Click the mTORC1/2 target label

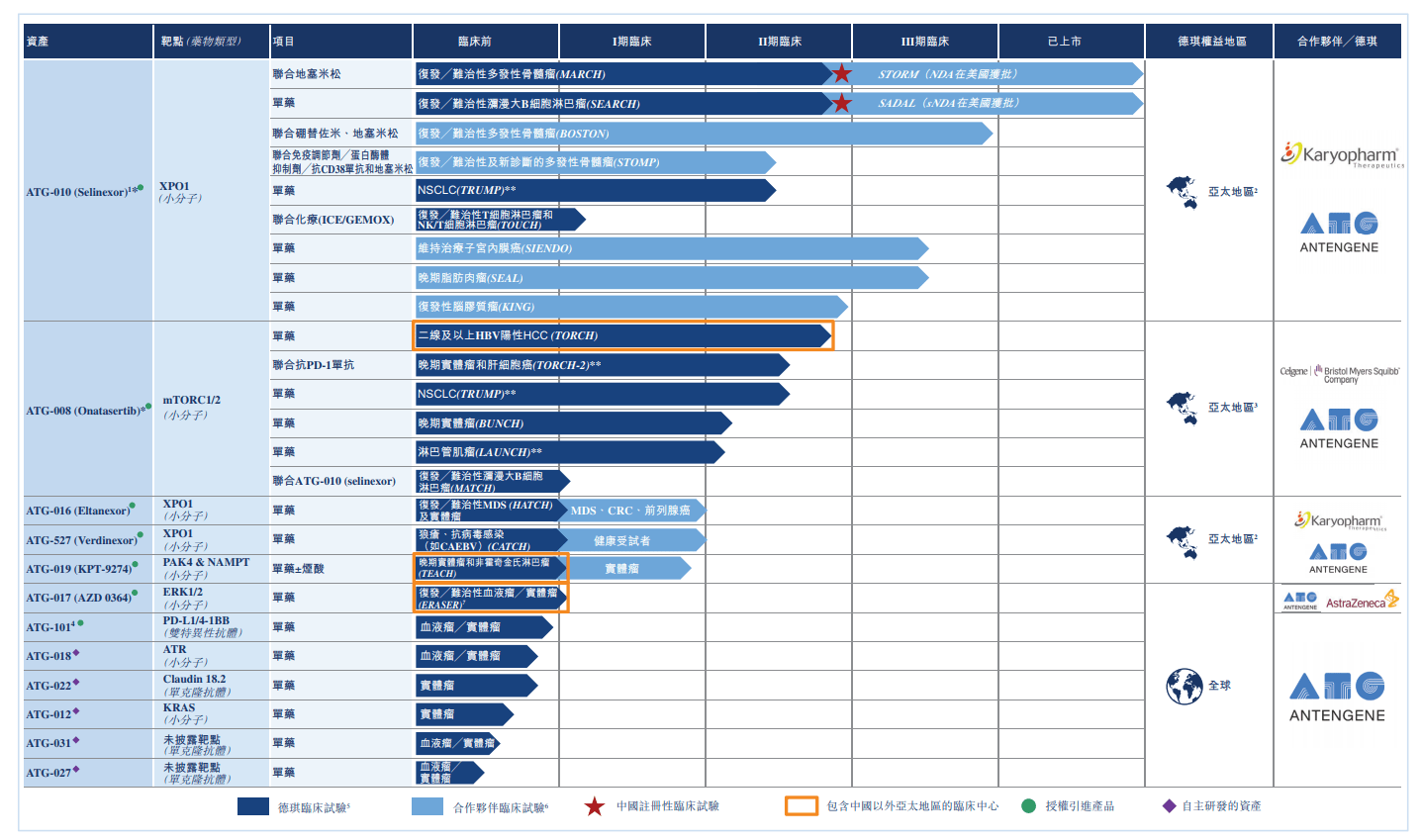tap(192, 400)
